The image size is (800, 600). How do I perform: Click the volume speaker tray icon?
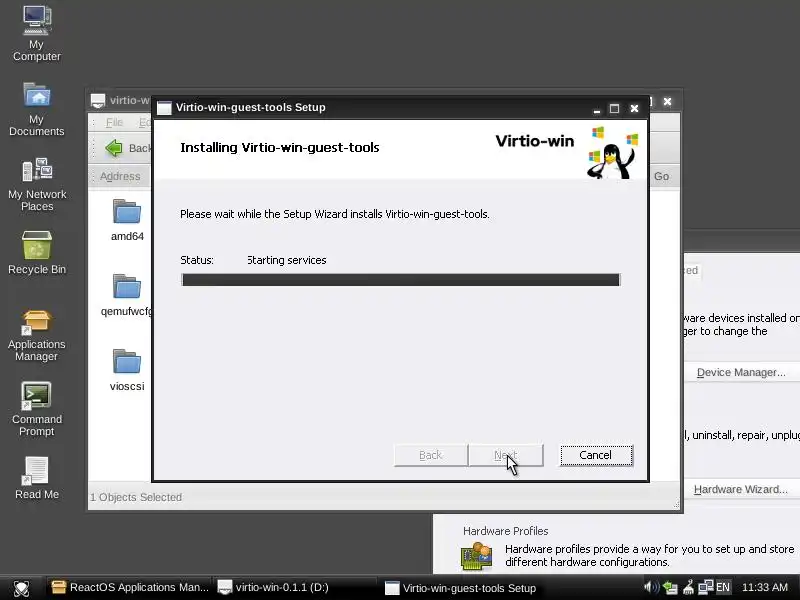tap(652, 587)
